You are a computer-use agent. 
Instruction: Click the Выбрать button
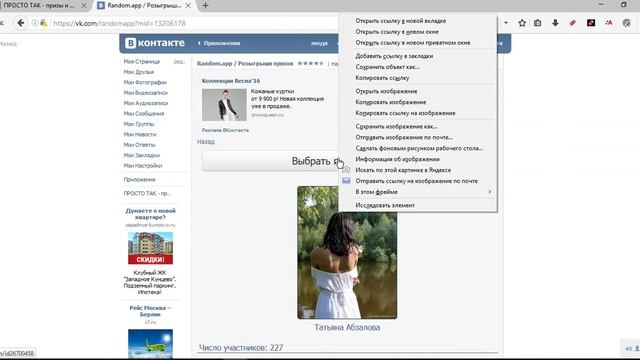pyautogui.click(x=271, y=161)
